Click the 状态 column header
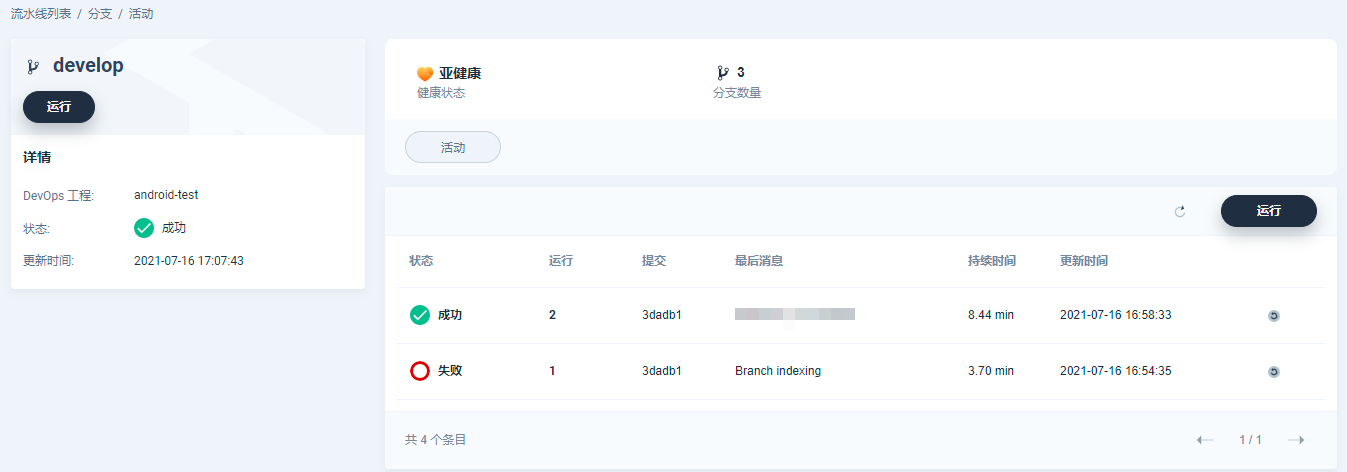The width and height of the screenshot is (1347, 472). [x=421, y=261]
